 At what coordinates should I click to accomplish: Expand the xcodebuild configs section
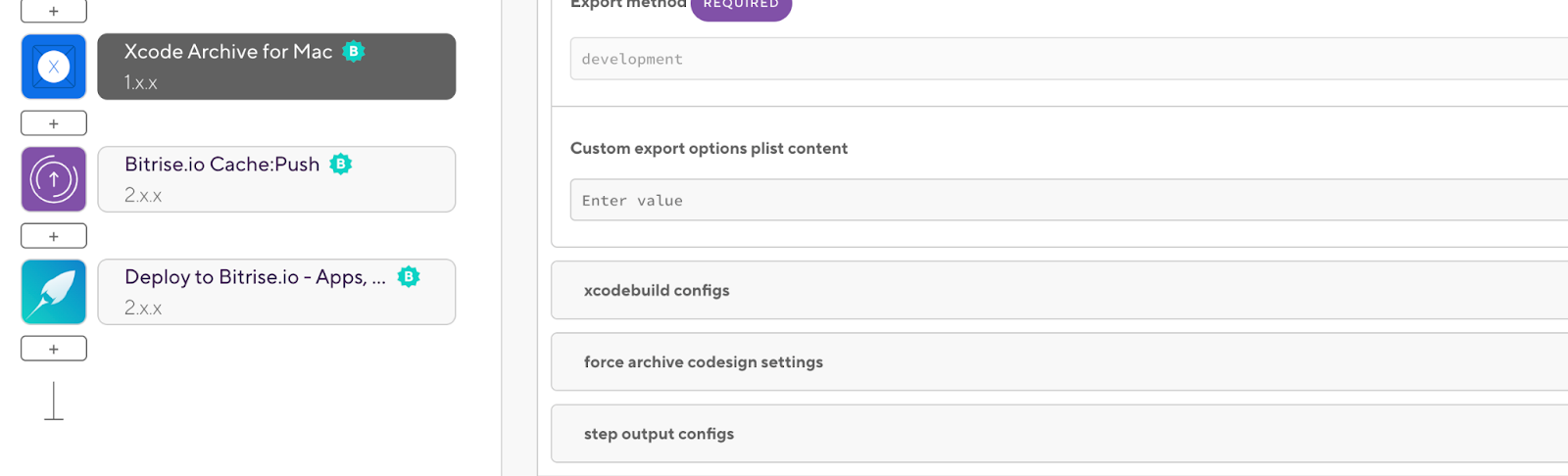tap(1059, 290)
